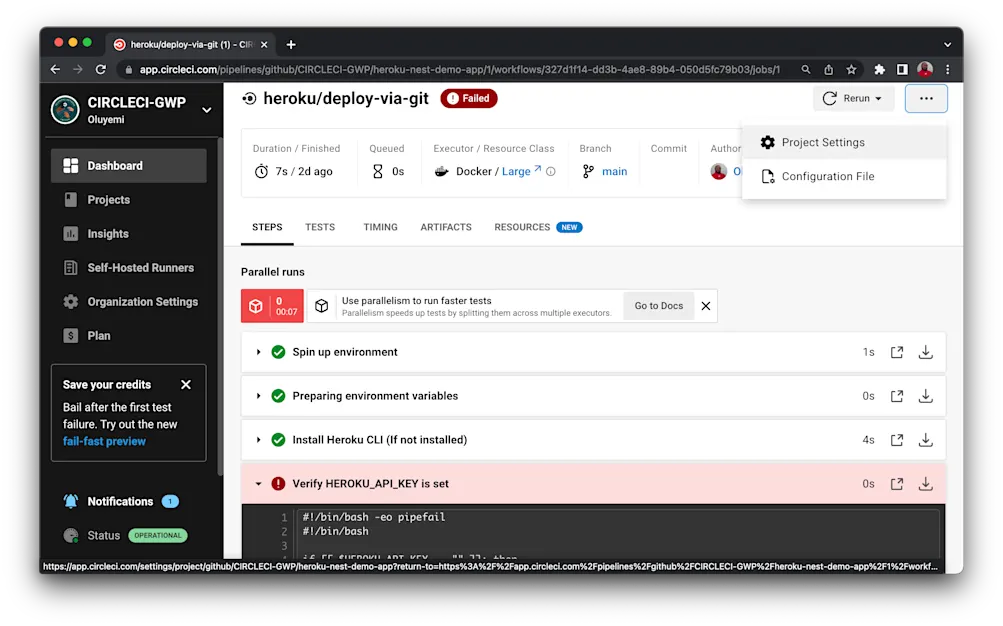
Task: Open Chrome three-dot menu
Action: (x=947, y=70)
